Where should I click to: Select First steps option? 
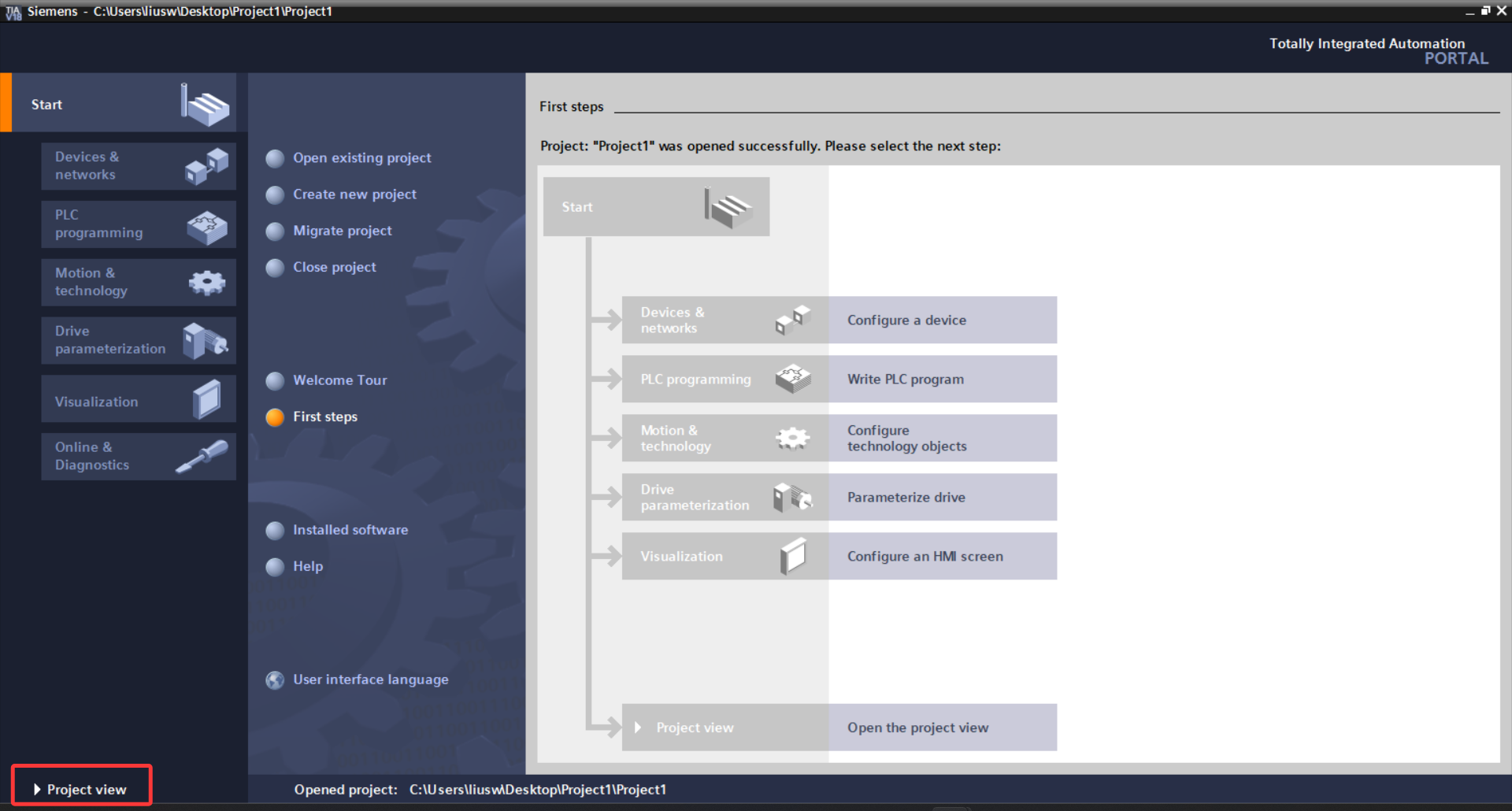pyautogui.click(x=324, y=417)
